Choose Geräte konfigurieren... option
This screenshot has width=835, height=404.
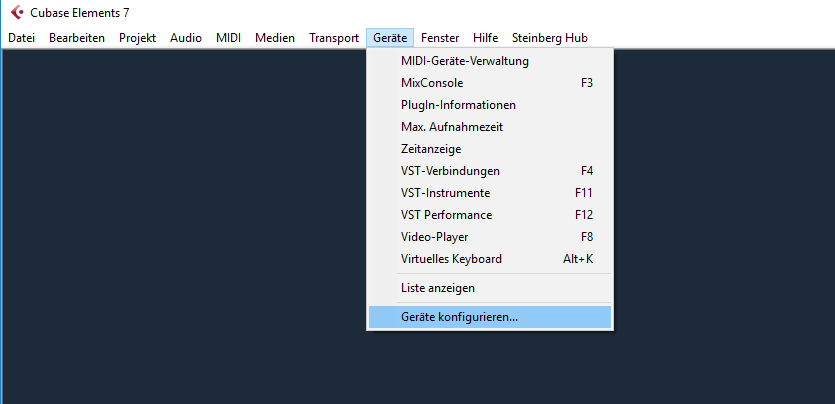point(490,317)
